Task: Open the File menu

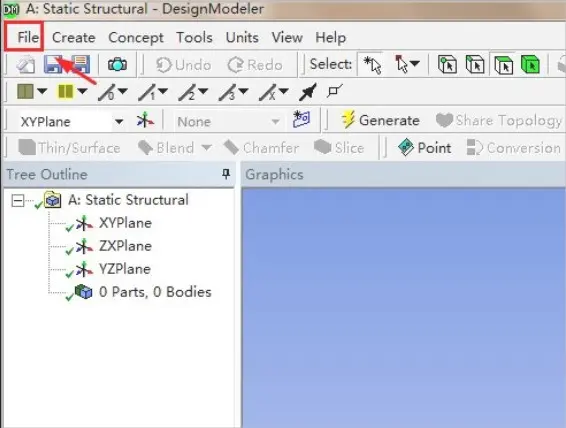Action: pos(28,37)
